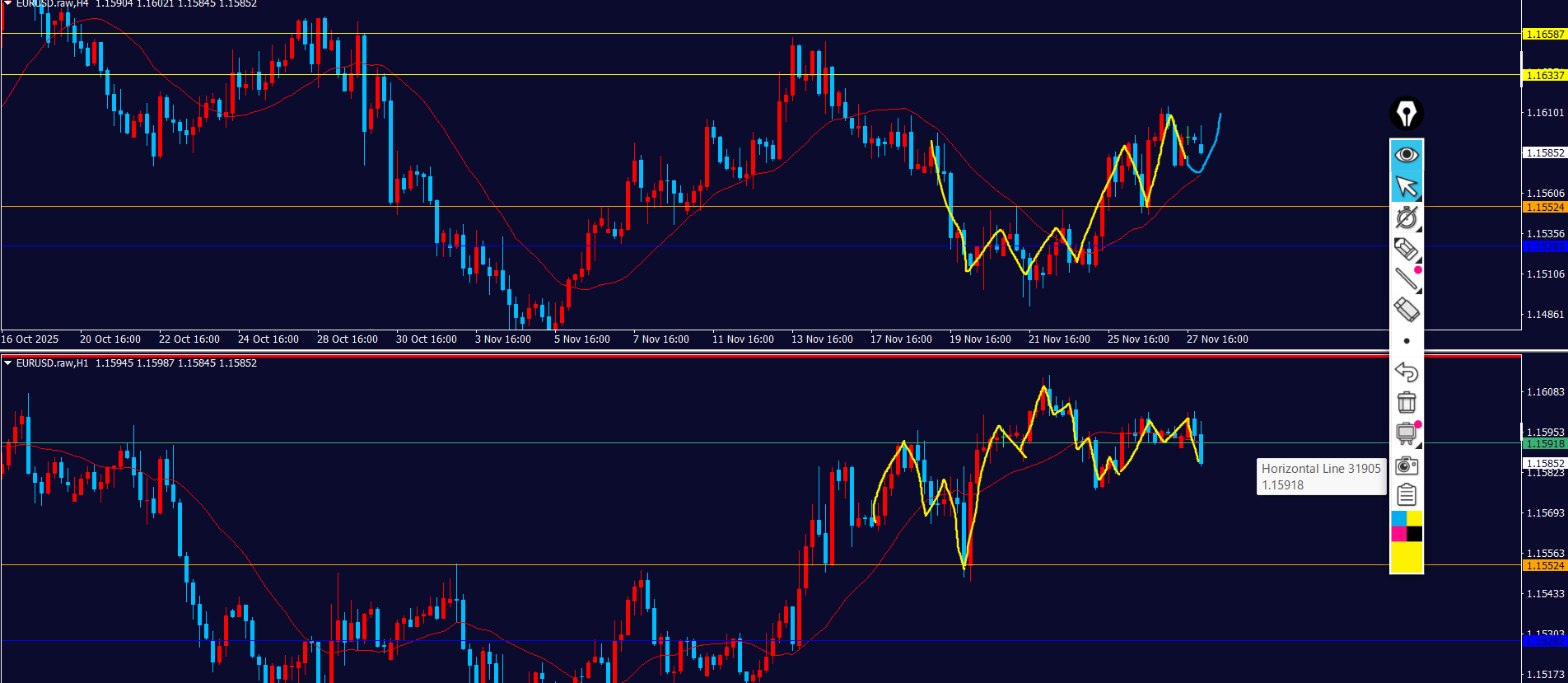This screenshot has height=683, width=1568.
Task: Delete drawings with the trash can icon
Action: click(1407, 403)
